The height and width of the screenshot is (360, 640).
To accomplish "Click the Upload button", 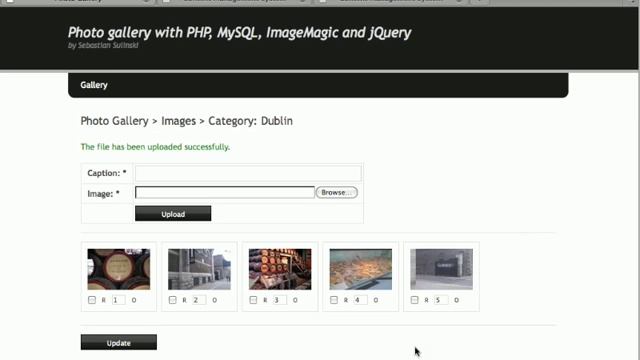I will coord(173,214).
